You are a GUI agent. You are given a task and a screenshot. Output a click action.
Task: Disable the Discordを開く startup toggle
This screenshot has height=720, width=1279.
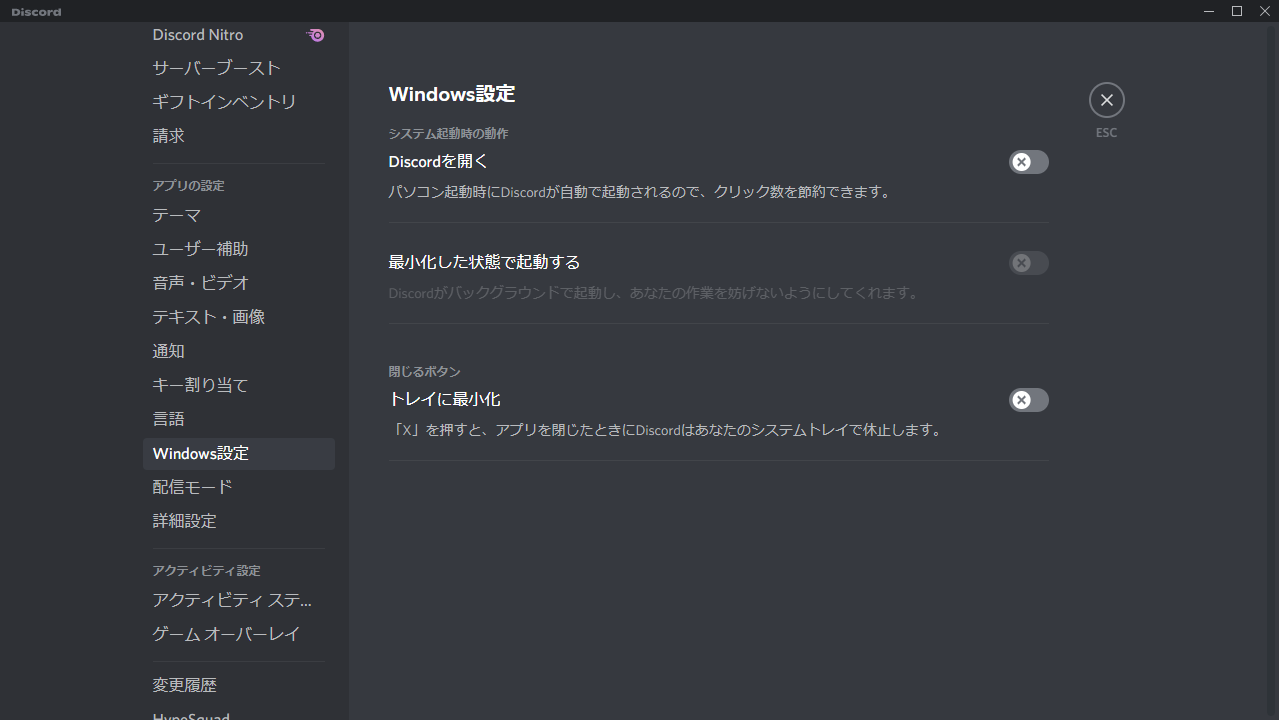(x=1028, y=162)
